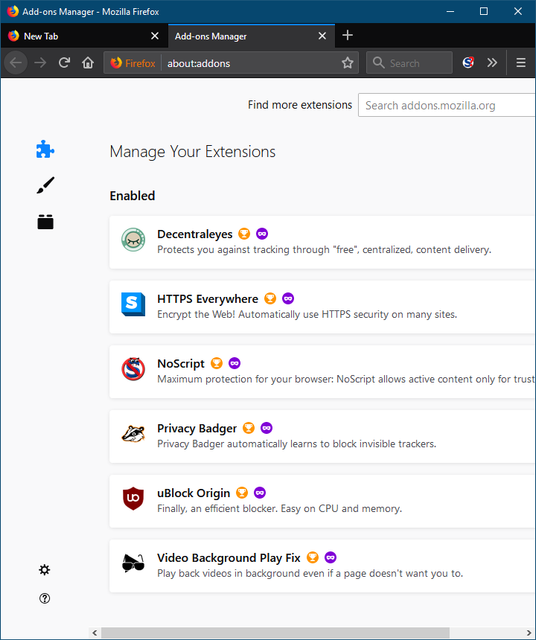Click 'Encrypt the Web!' description text
The height and width of the screenshot is (640, 536).
pos(307,314)
